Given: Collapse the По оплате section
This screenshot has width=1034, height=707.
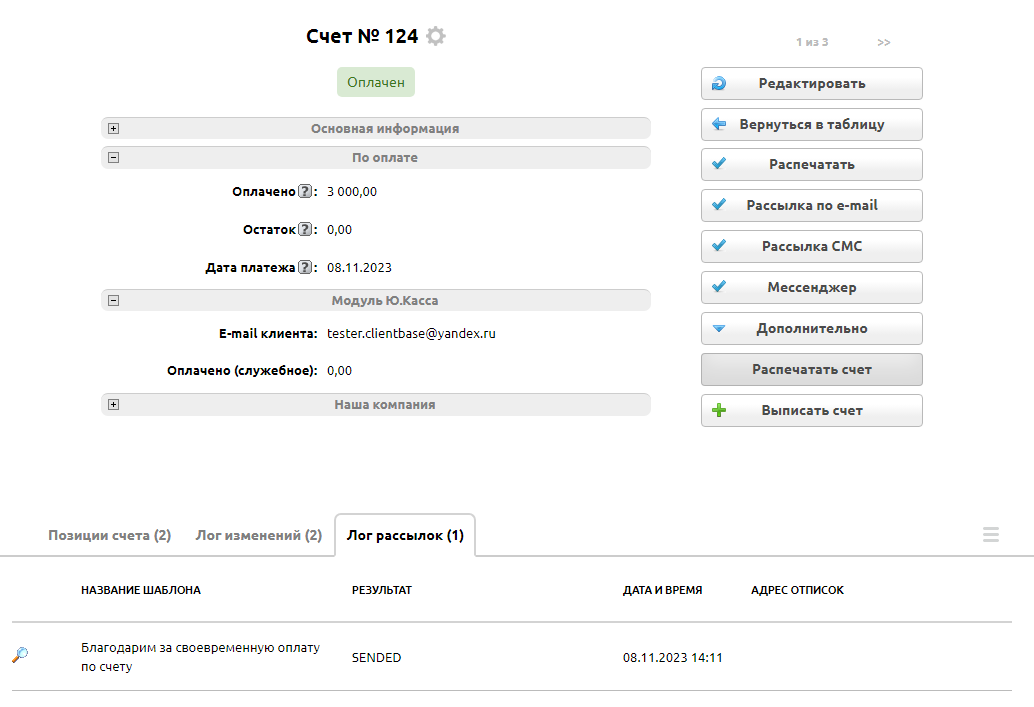Looking at the screenshot, I should (x=114, y=158).
